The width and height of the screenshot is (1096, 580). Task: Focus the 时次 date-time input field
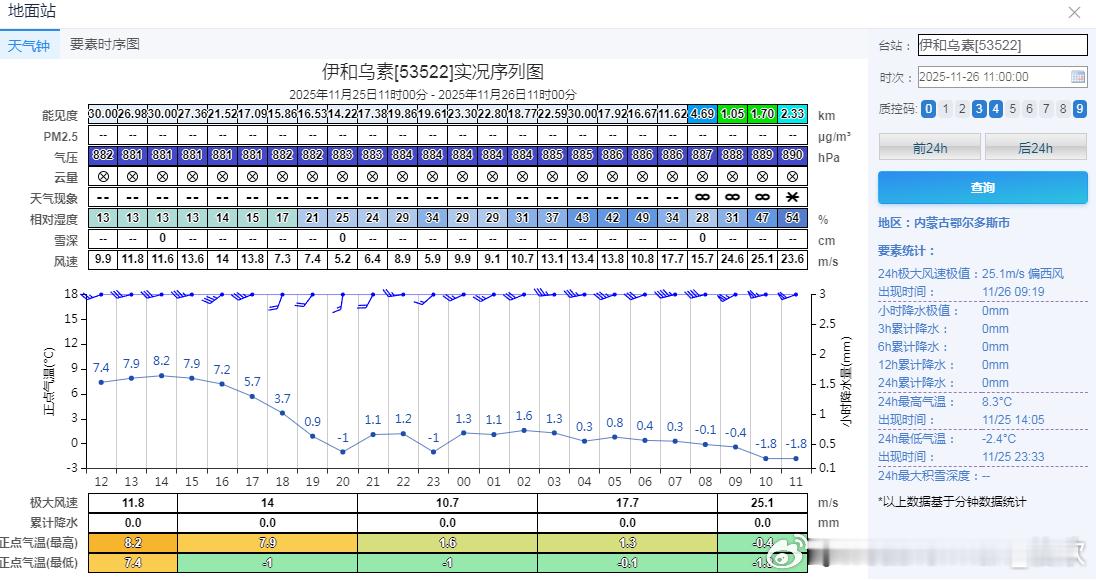tap(1002, 77)
